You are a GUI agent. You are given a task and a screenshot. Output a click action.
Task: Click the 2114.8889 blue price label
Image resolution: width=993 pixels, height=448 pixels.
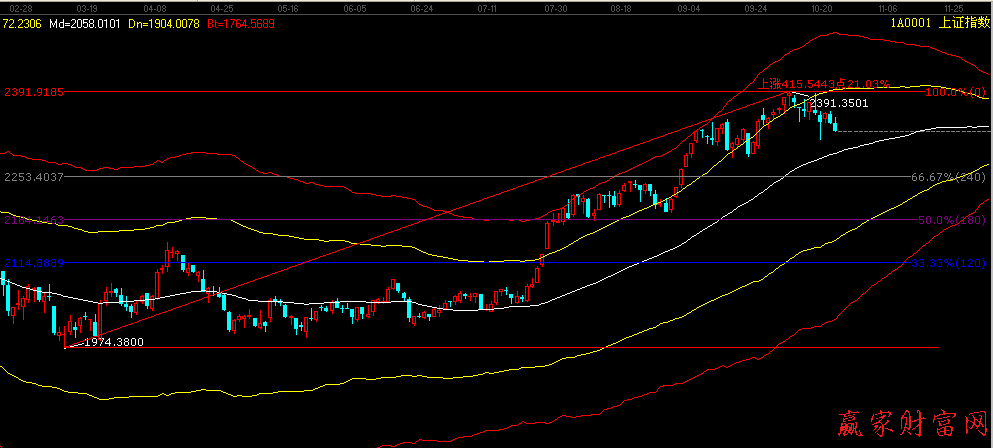[35, 263]
